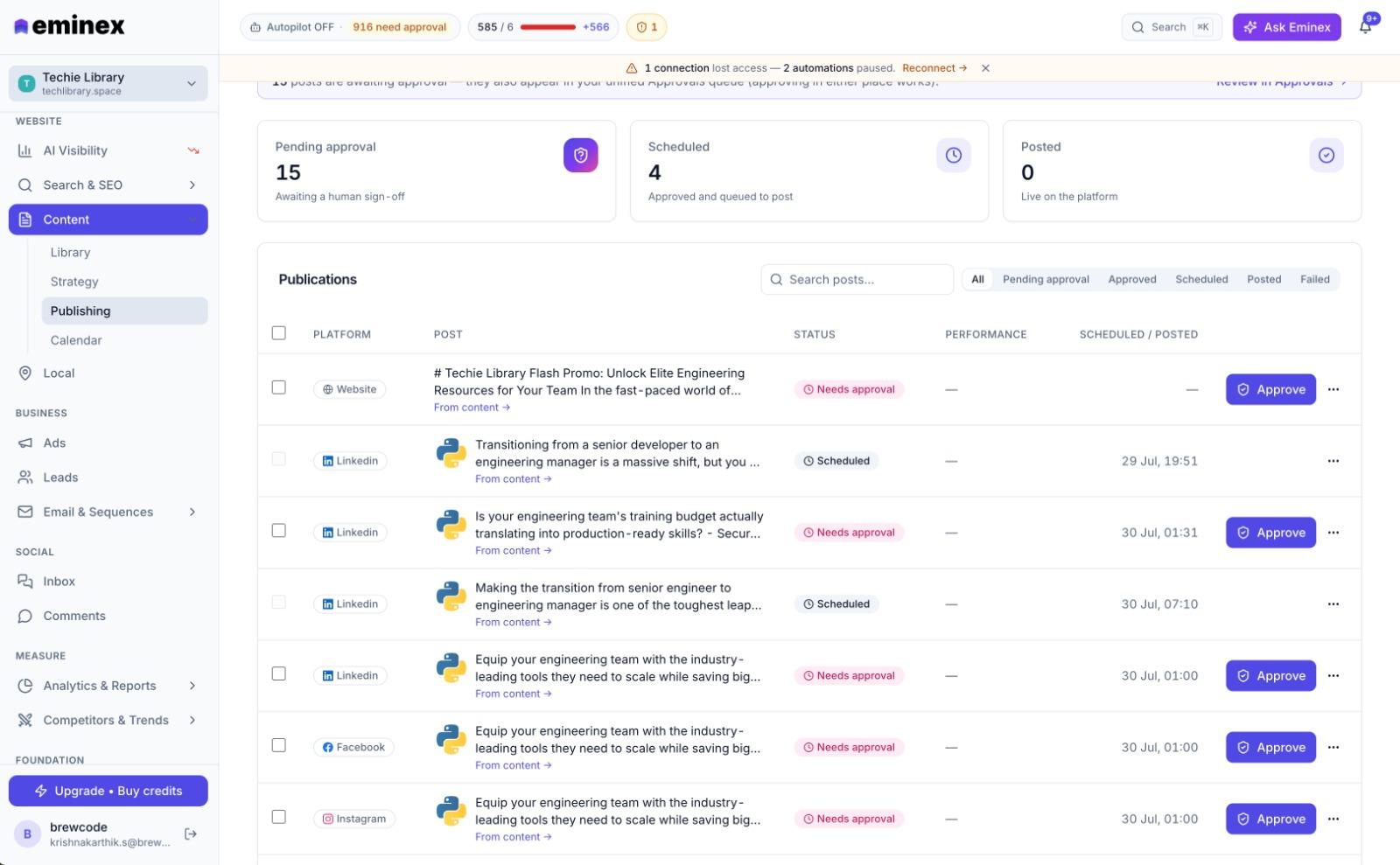
Task: Open more options for 30 Jul, 07:10 row
Action: click(1333, 604)
